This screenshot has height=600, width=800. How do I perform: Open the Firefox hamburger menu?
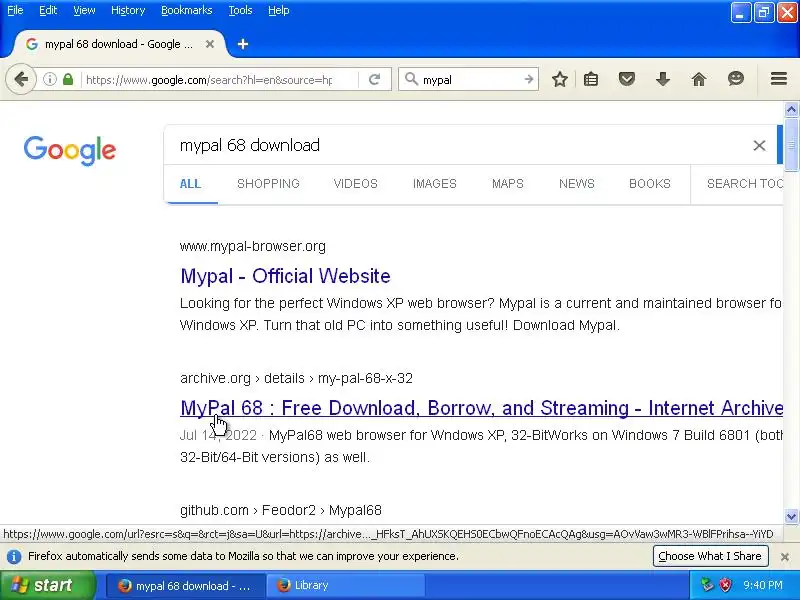point(779,79)
